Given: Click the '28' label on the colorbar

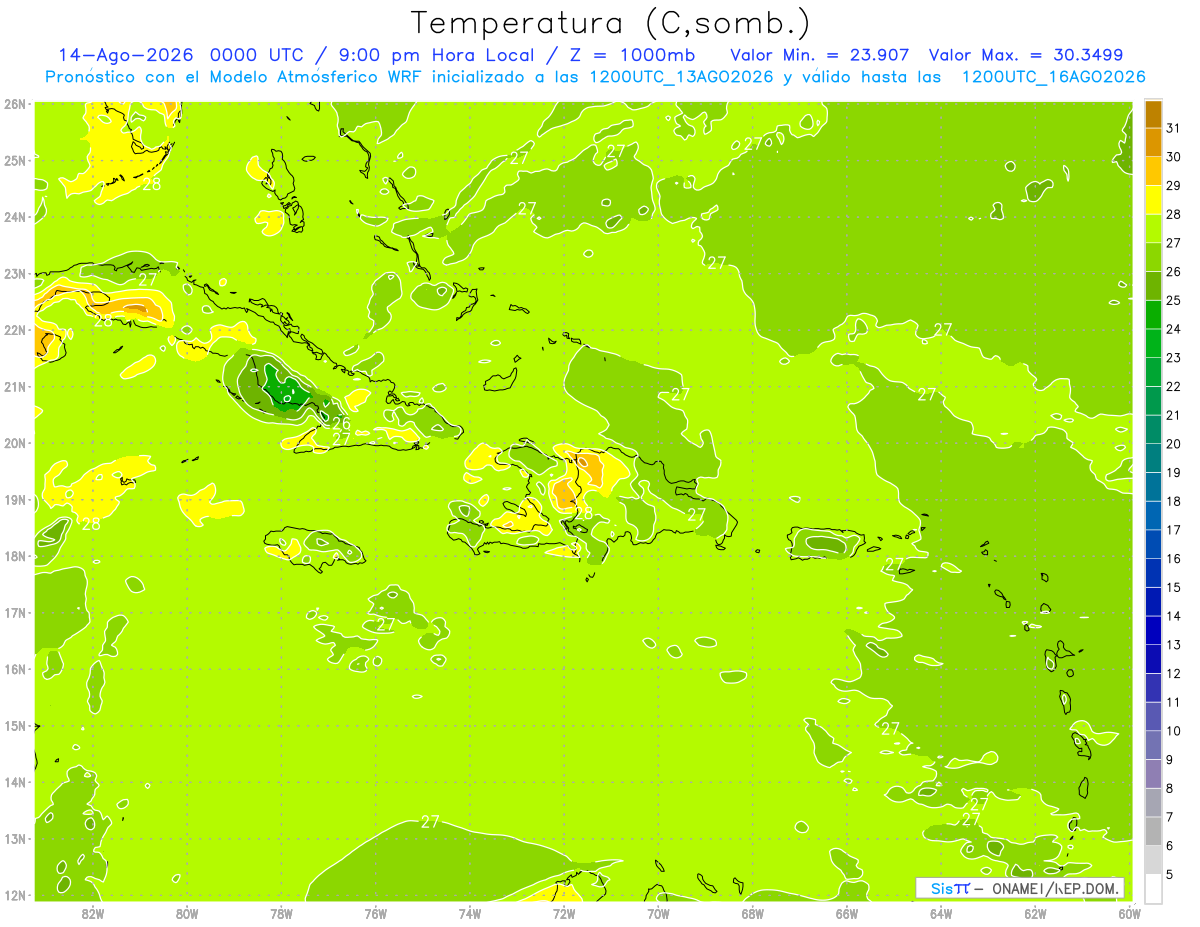Looking at the screenshot, I should tap(1174, 214).
